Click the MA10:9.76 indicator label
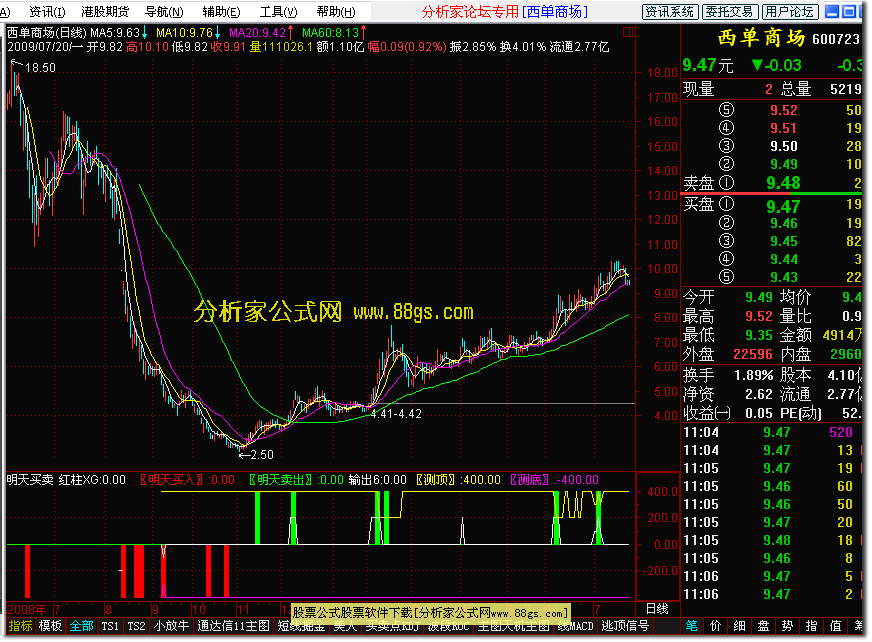The image size is (872, 642). pyautogui.click(x=187, y=33)
